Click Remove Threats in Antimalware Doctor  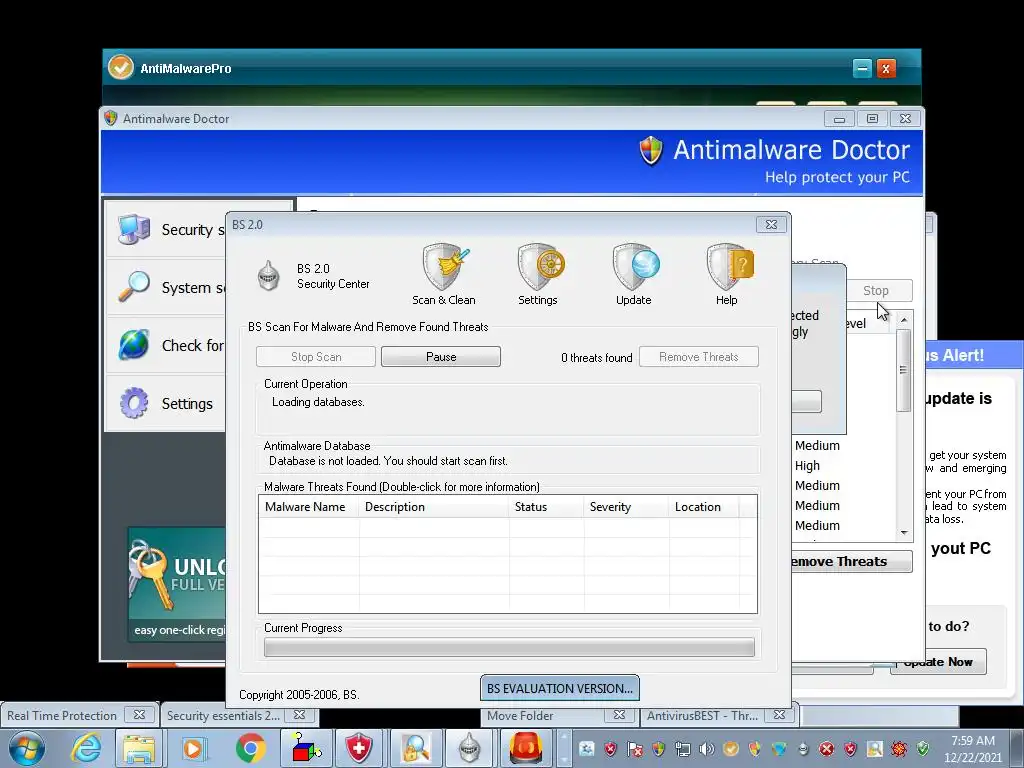pyautogui.click(x=852, y=562)
